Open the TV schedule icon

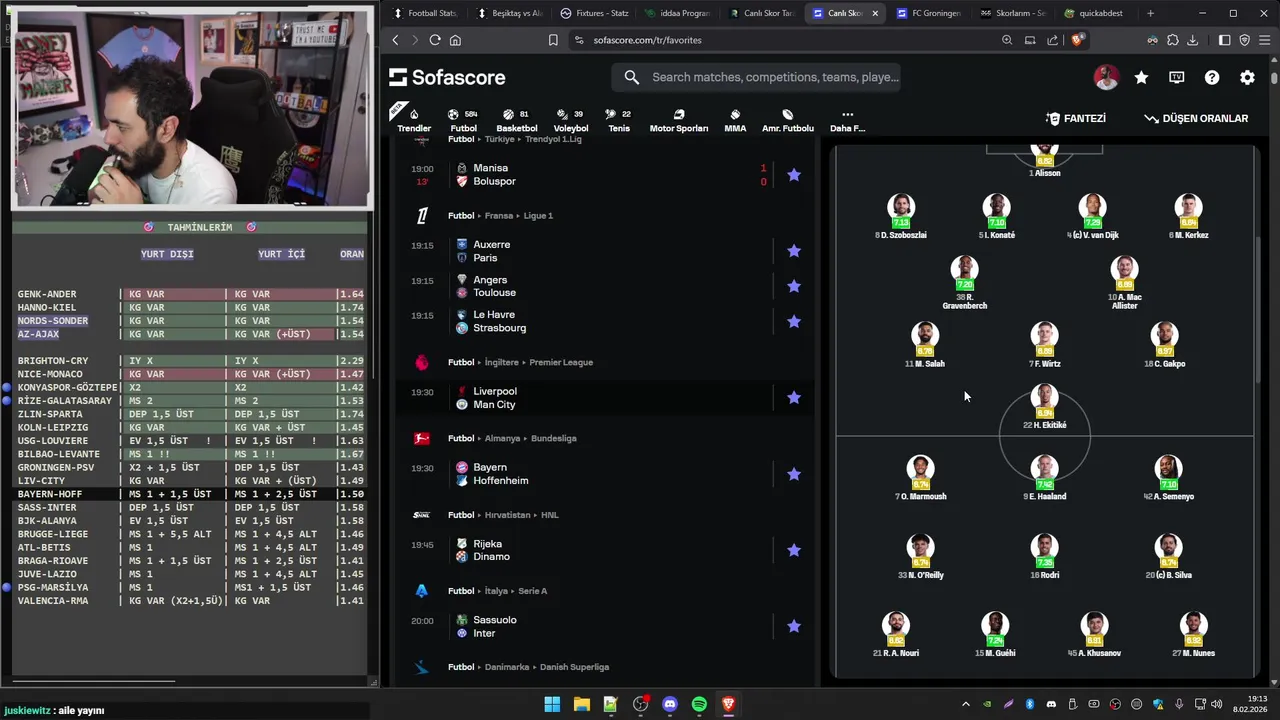pyautogui.click(x=1177, y=77)
